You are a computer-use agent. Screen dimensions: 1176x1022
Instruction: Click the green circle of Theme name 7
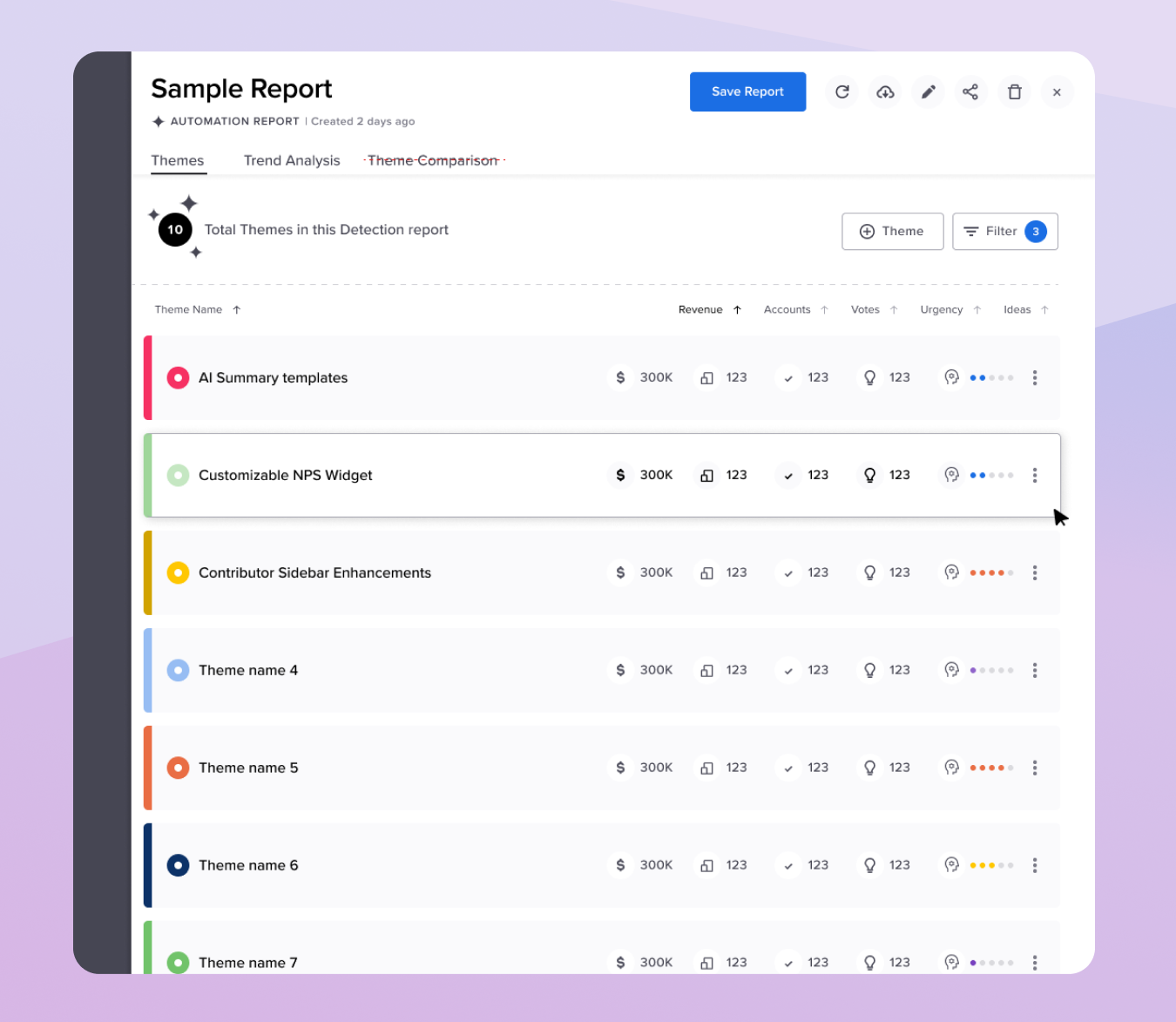tap(178, 963)
